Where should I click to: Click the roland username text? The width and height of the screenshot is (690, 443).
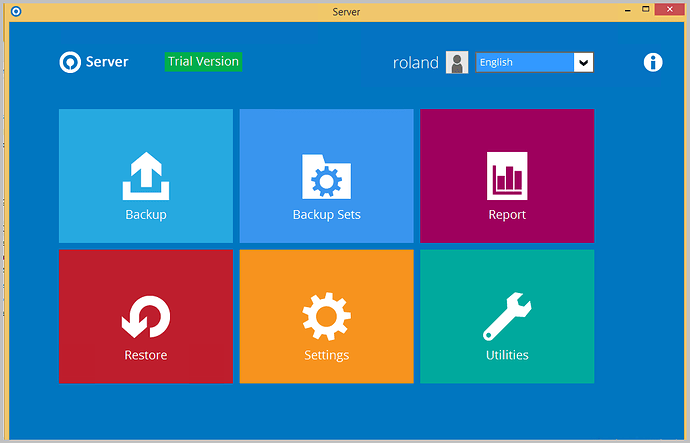point(415,62)
